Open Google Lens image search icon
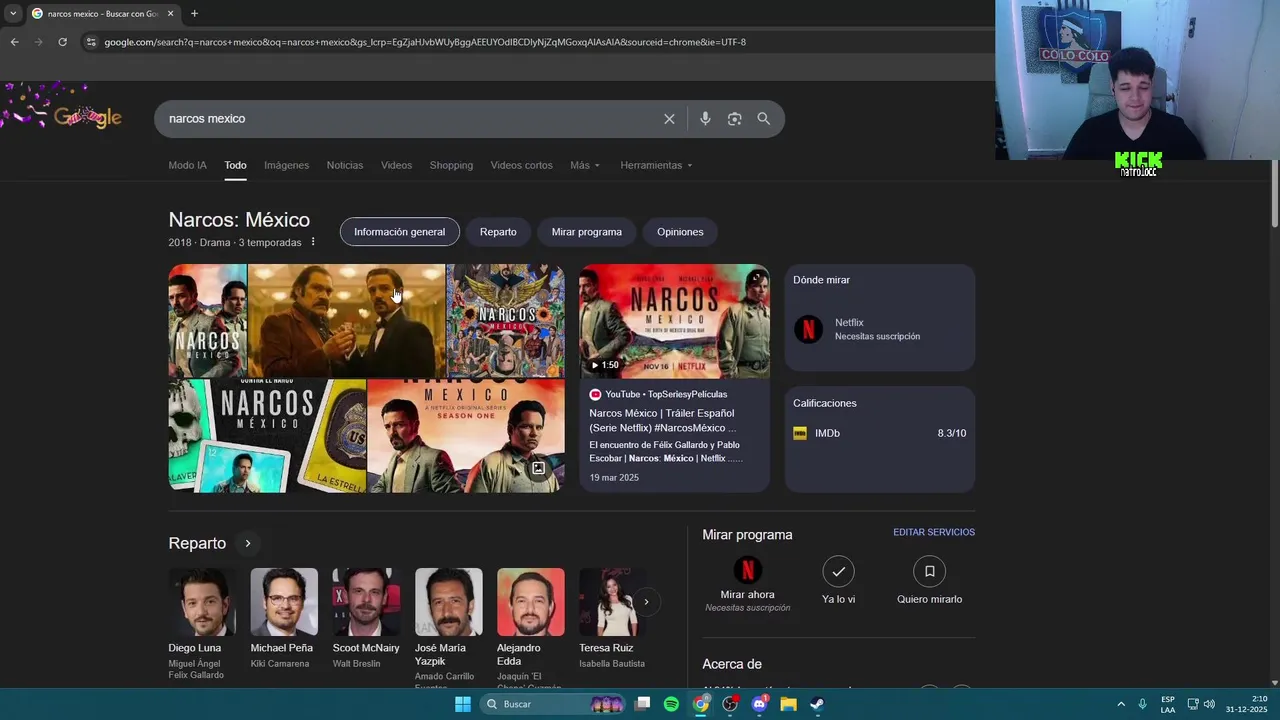This screenshot has width=1280, height=720. 734,119
